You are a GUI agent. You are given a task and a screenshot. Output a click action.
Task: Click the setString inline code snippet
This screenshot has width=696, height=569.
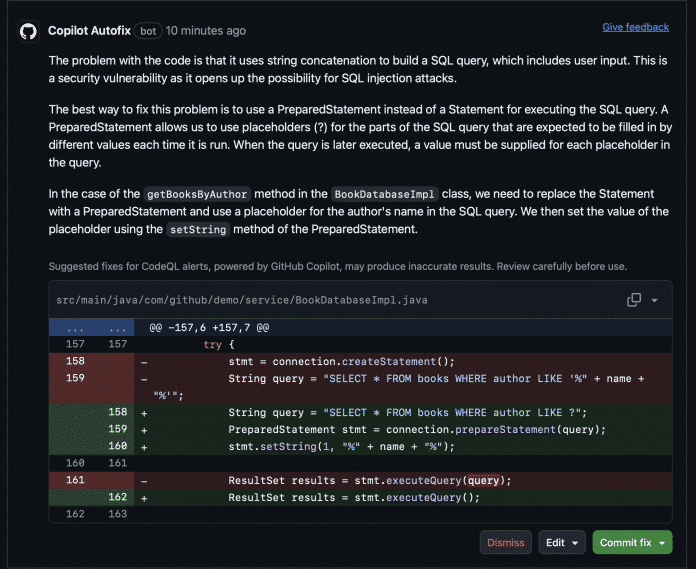click(197, 229)
